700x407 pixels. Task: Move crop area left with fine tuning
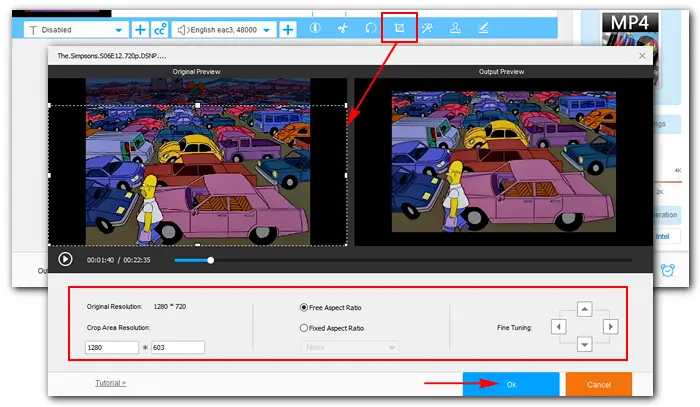[558, 327]
